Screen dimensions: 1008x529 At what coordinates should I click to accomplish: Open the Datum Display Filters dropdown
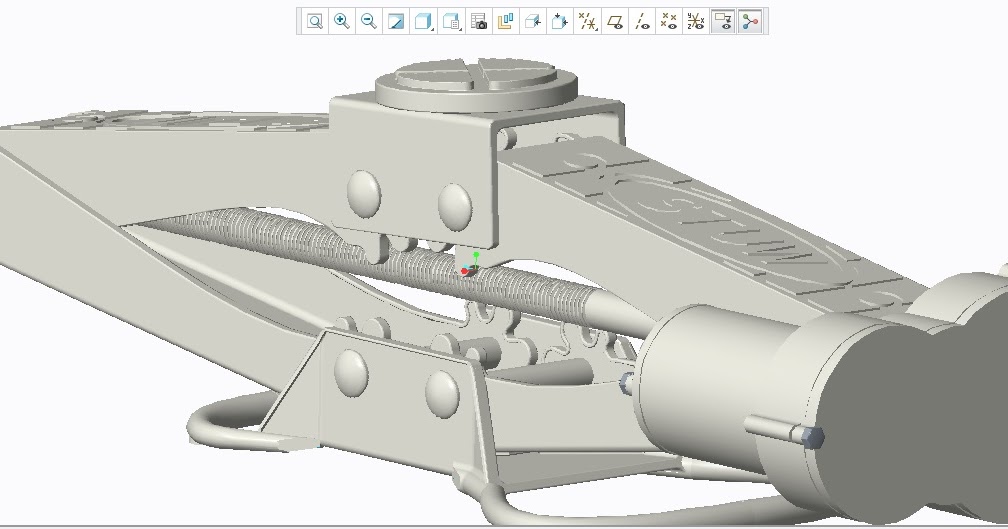[x=587, y=21]
